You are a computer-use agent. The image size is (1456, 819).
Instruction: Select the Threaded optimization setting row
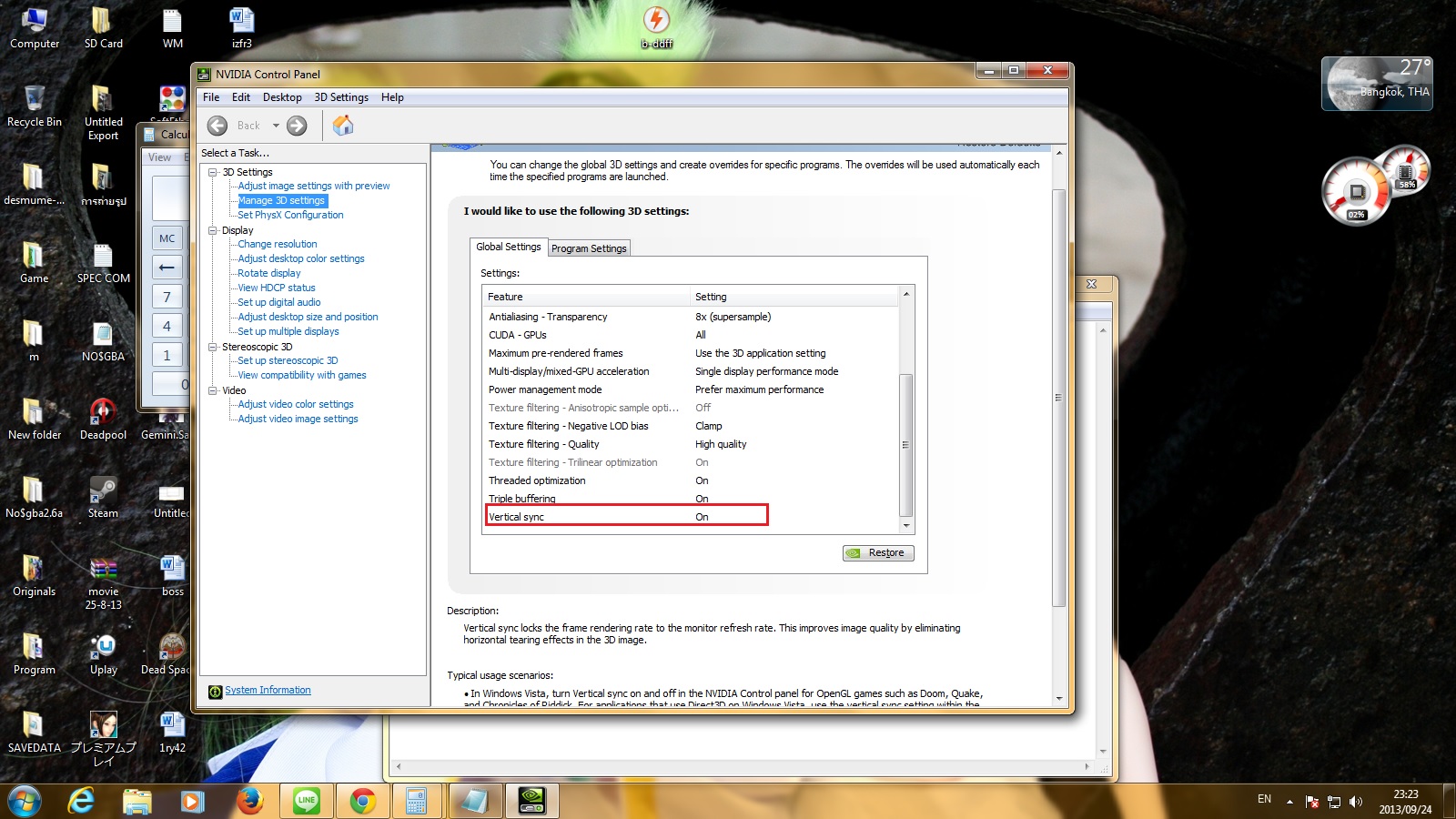[692, 480]
